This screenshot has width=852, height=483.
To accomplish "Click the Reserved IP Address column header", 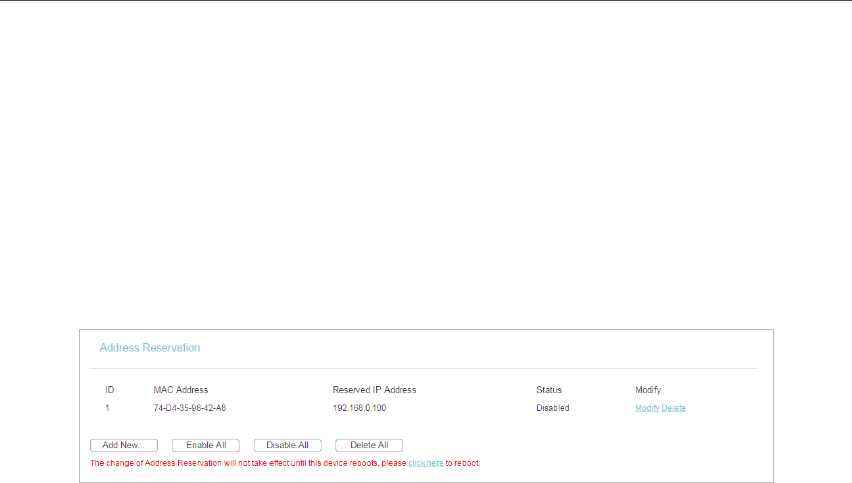I will tap(374, 390).
